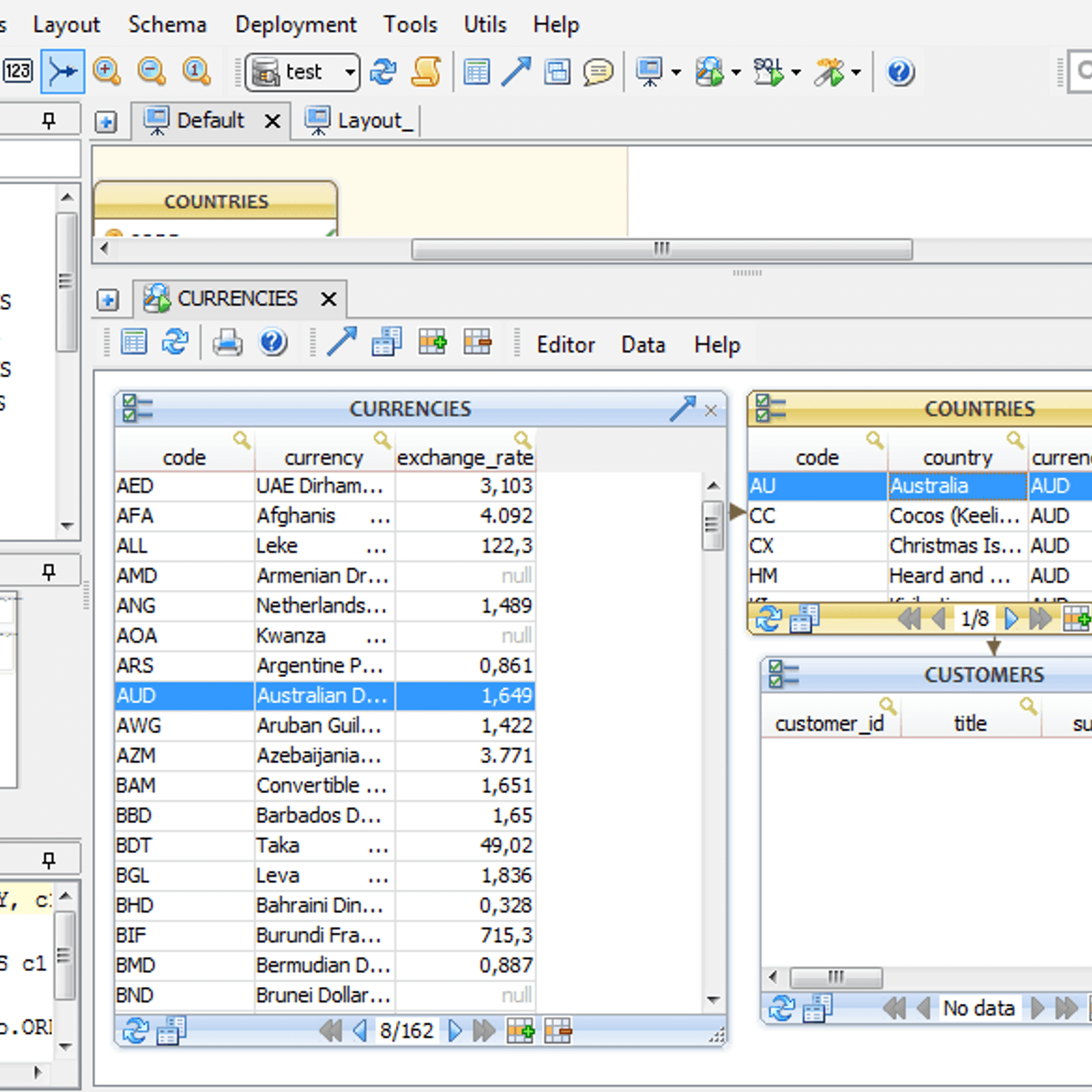Close the CURRENCIES browse tab
Image resolution: width=1092 pixels, height=1092 pixels.
pyautogui.click(x=328, y=299)
